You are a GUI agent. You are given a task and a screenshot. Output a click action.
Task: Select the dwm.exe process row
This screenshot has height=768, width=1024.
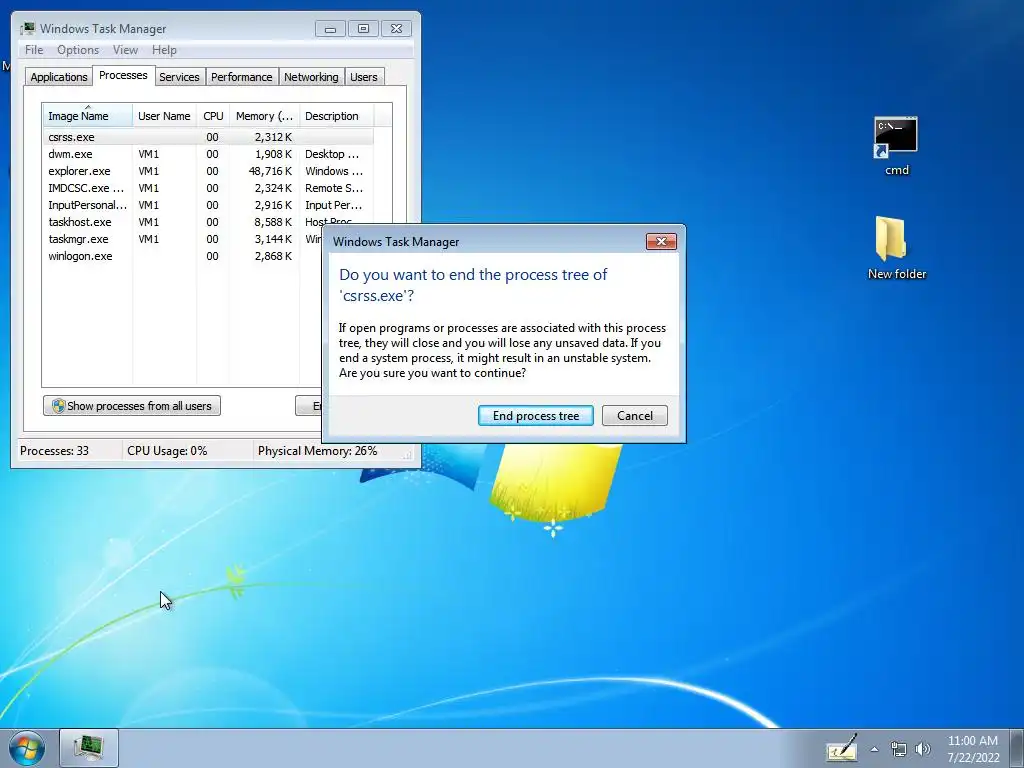pyautogui.click(x=208, y=154)
